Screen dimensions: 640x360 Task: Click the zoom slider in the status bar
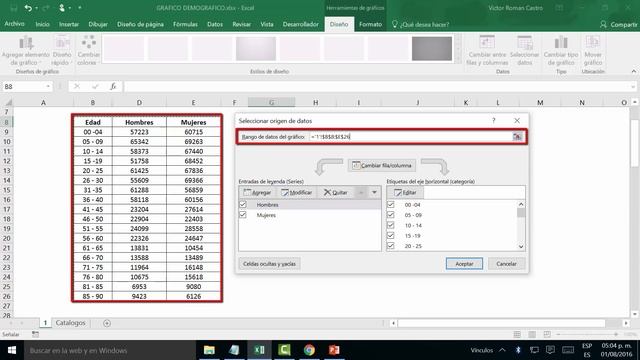tap(587, 334)
